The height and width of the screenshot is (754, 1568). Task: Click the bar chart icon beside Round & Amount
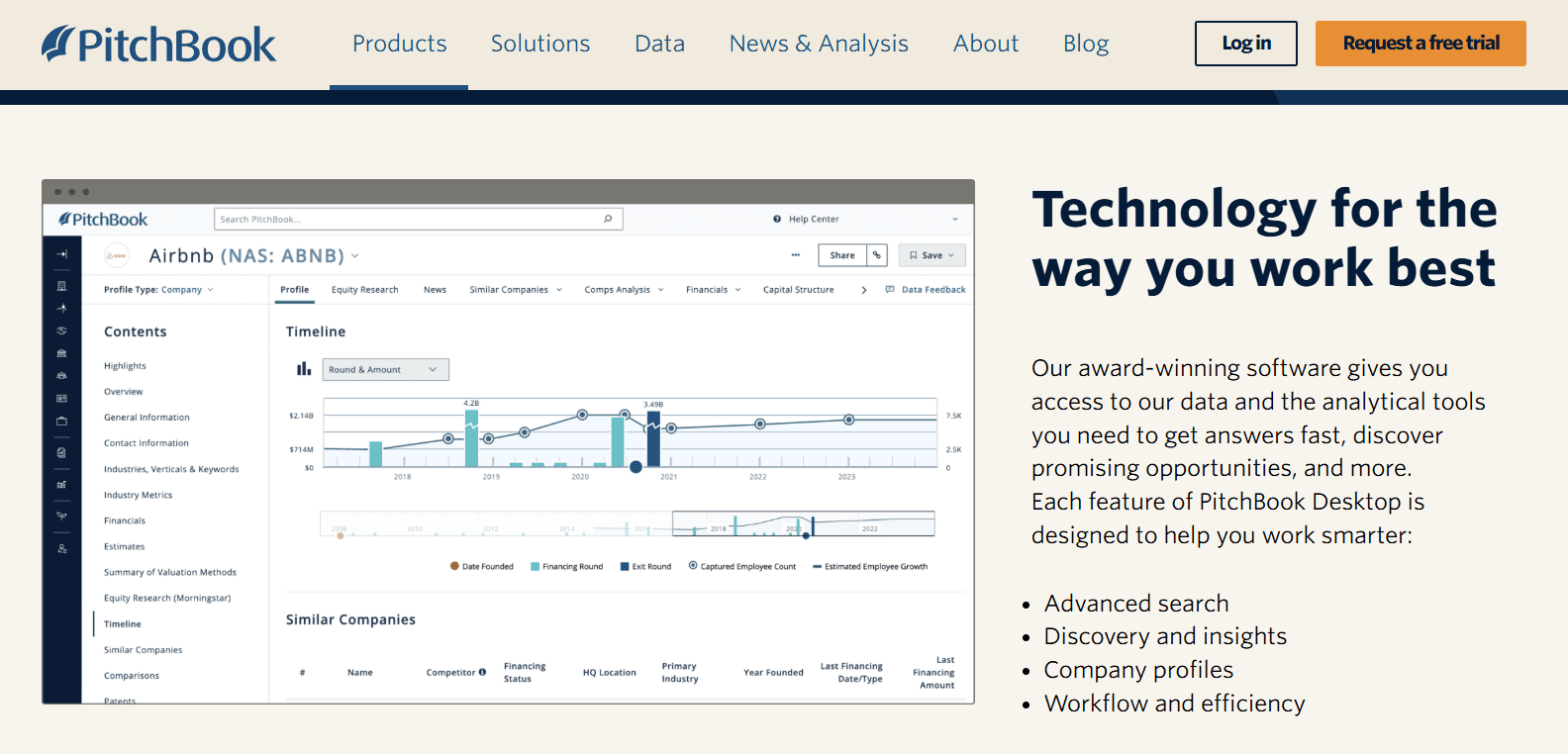click(304, 369)
